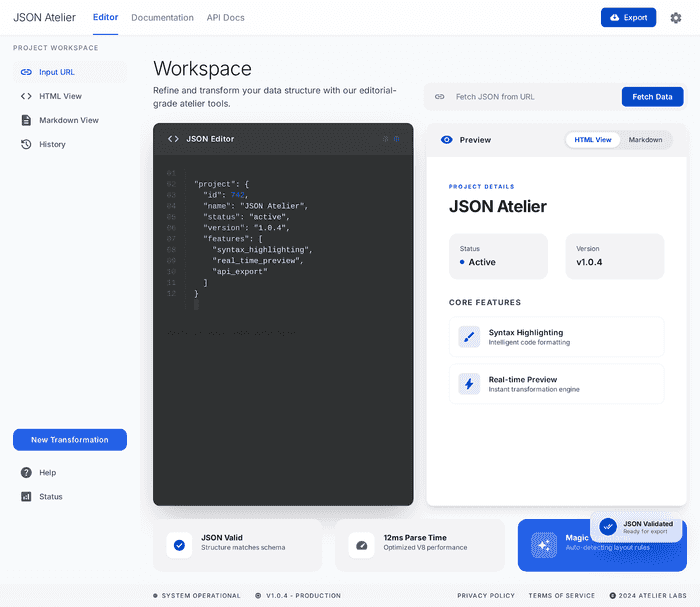Click the Real-time Preview lightning icon
Viewport: 700px width, 607px height.
[x=469, y=383]
